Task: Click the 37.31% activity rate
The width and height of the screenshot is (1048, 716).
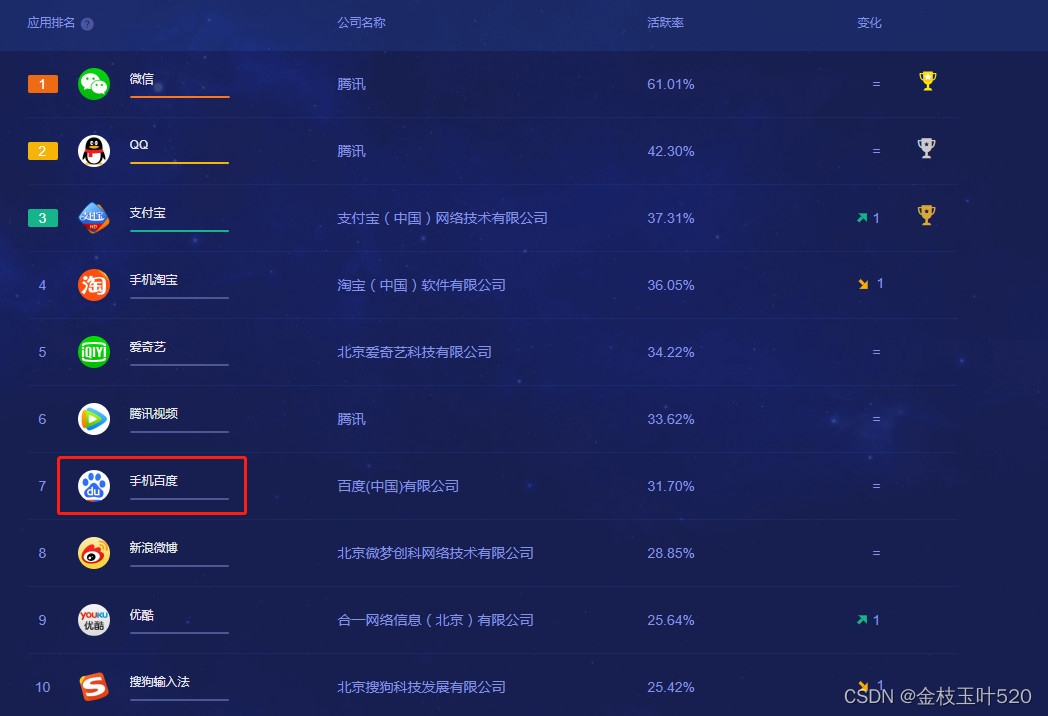Action: pos(670,218)
